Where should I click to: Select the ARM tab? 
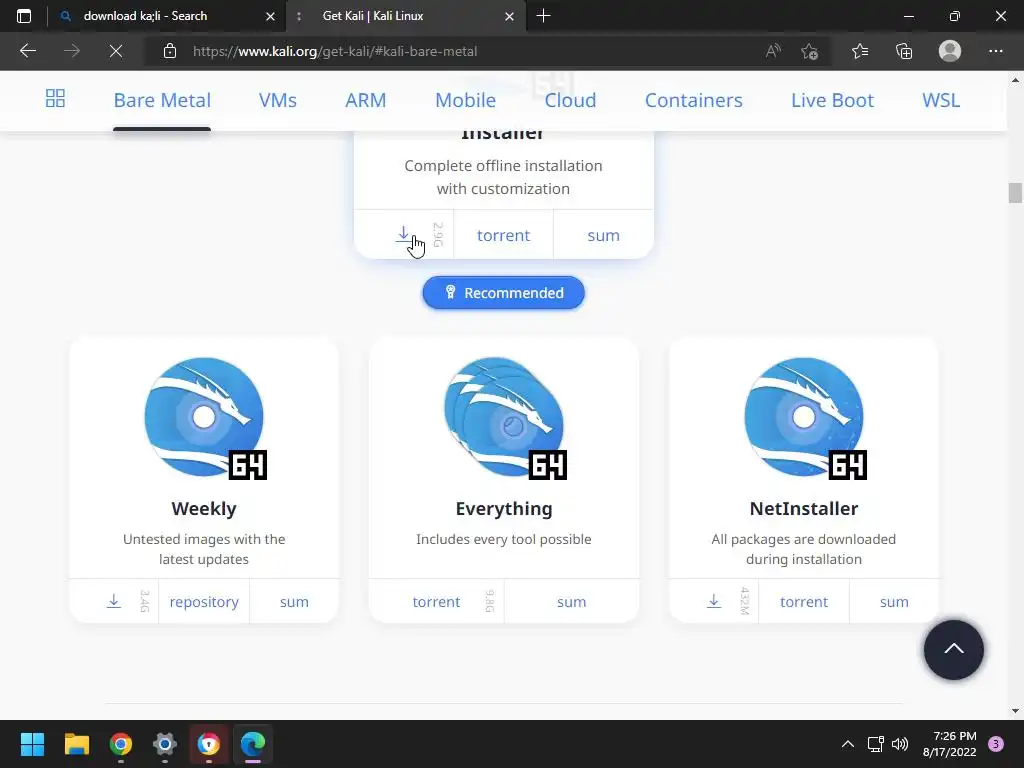[366, 100]
